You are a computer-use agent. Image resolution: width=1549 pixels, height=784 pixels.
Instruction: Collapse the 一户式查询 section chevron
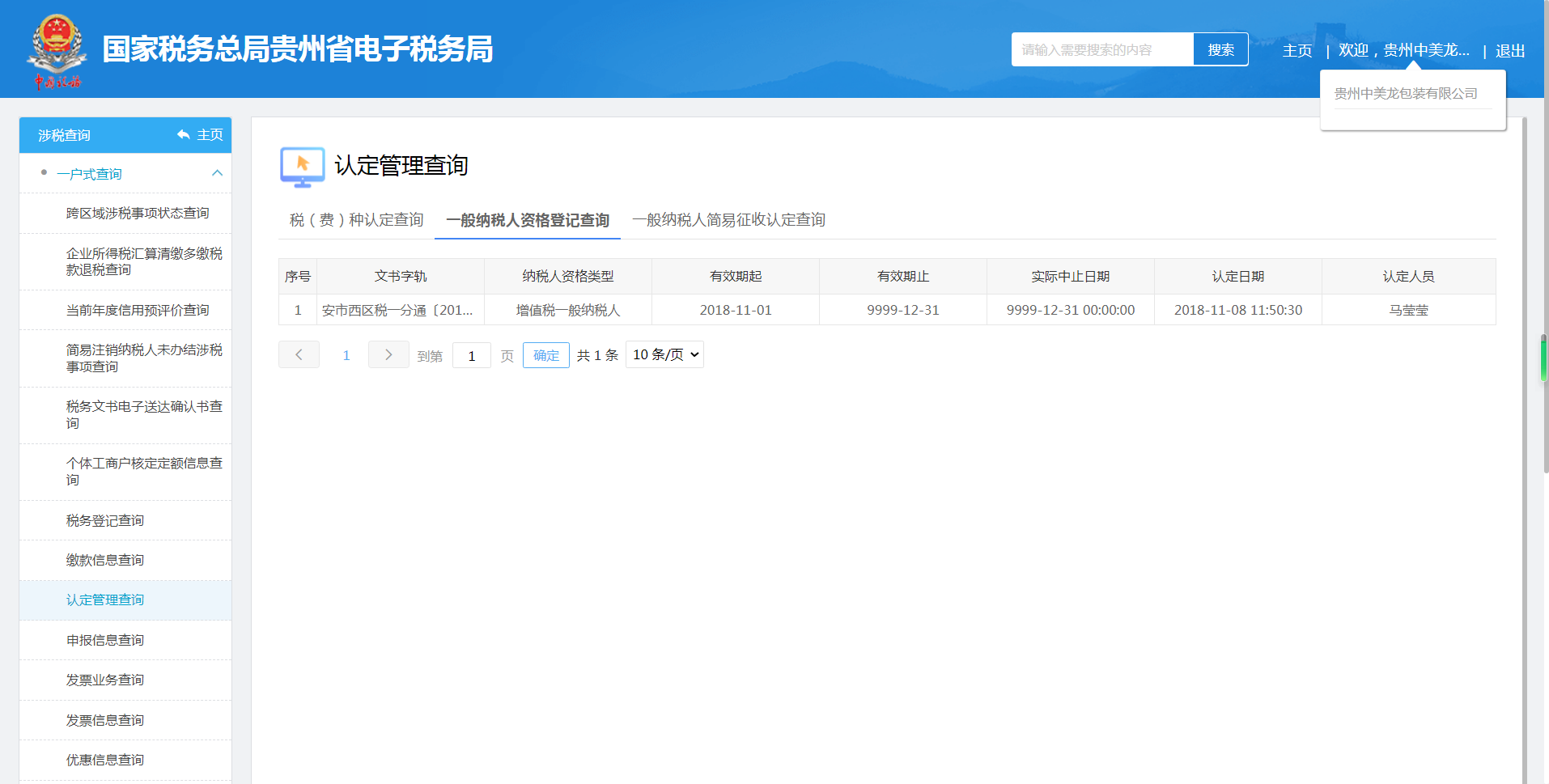click(217, 174)
